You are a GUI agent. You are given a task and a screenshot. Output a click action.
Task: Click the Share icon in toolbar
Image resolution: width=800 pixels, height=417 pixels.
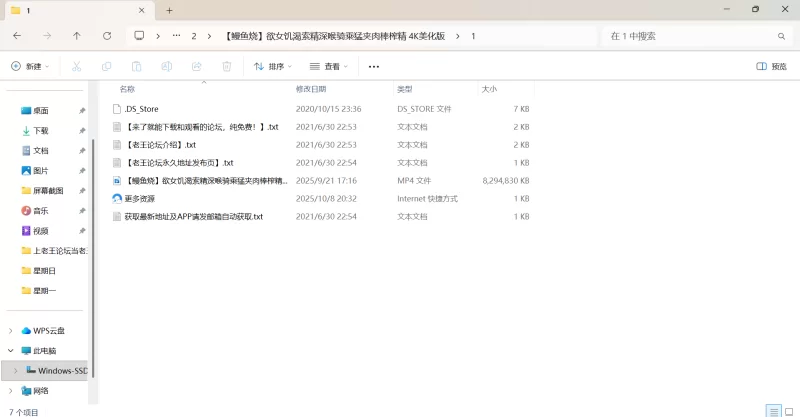(196, 66)
